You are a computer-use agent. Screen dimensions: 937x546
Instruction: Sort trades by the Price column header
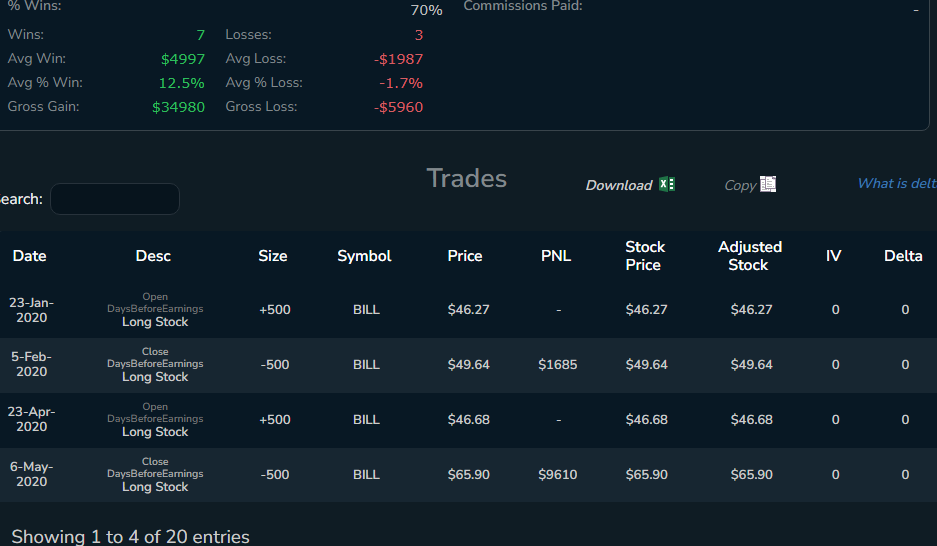(x=465, y=256)
